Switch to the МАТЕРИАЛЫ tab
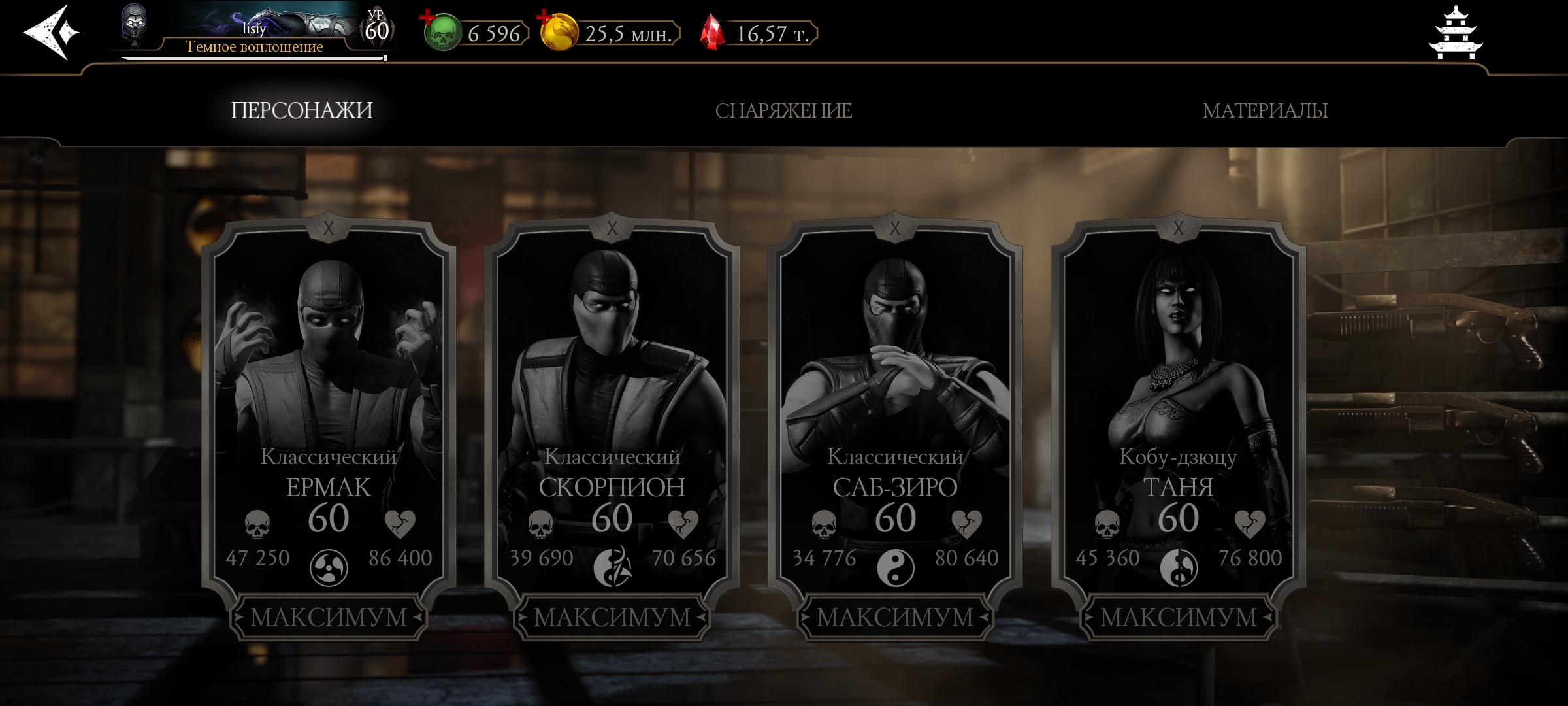 (1266, 110)
